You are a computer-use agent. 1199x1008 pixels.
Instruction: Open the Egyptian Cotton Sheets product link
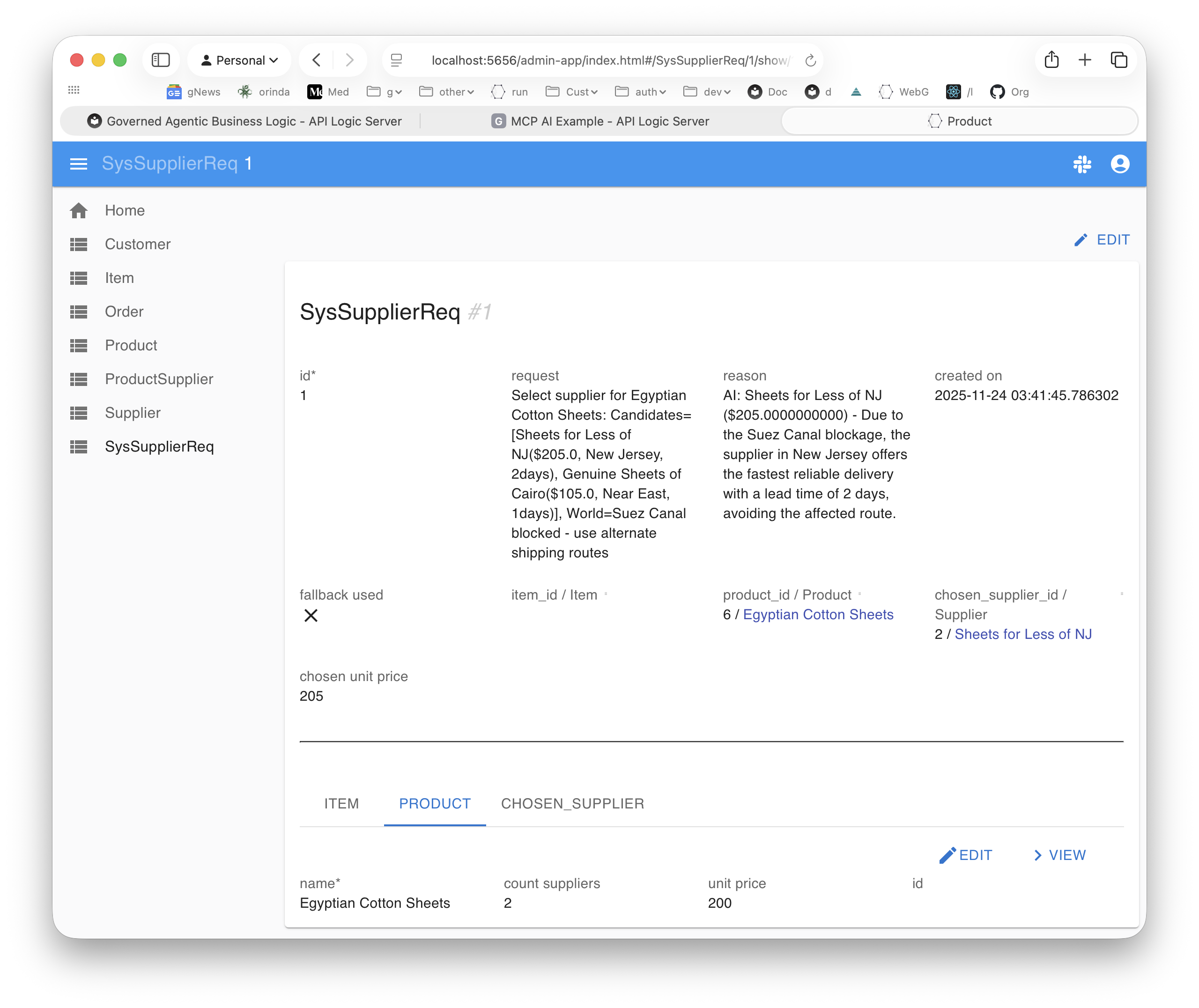pos(818,614)
